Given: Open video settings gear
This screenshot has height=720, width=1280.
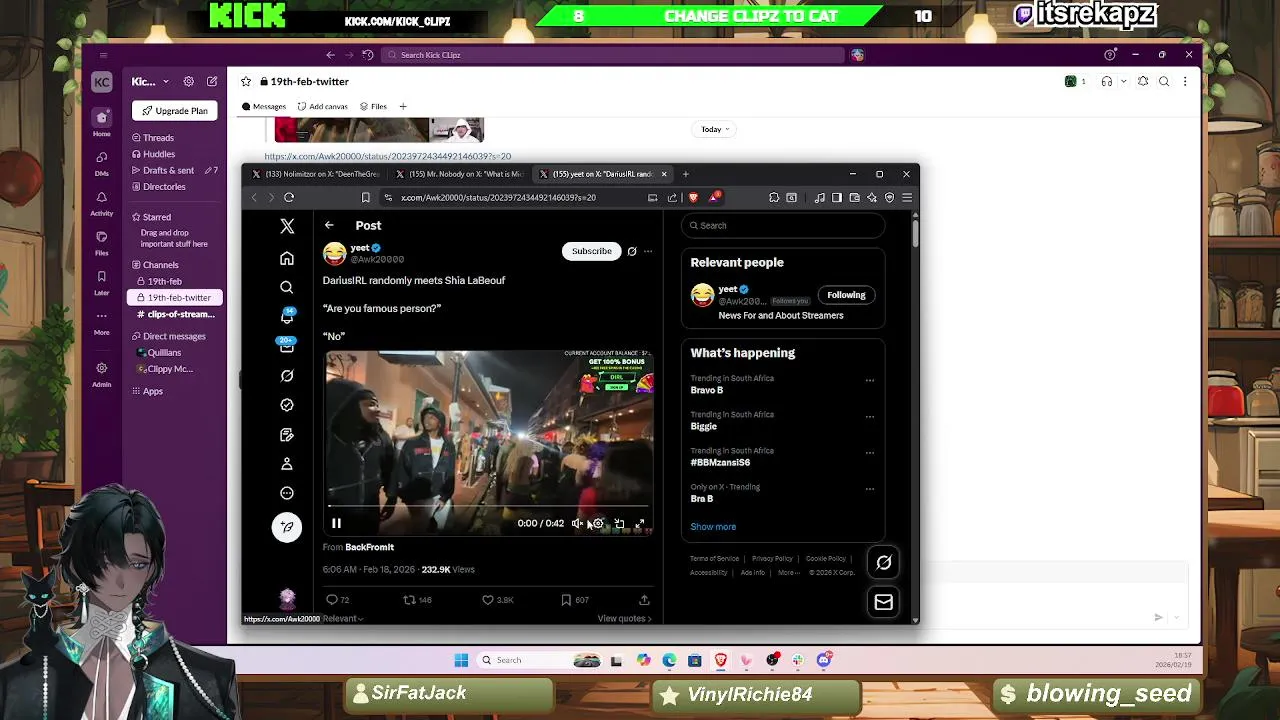Looking at the screenshot, I should point(598,523).
